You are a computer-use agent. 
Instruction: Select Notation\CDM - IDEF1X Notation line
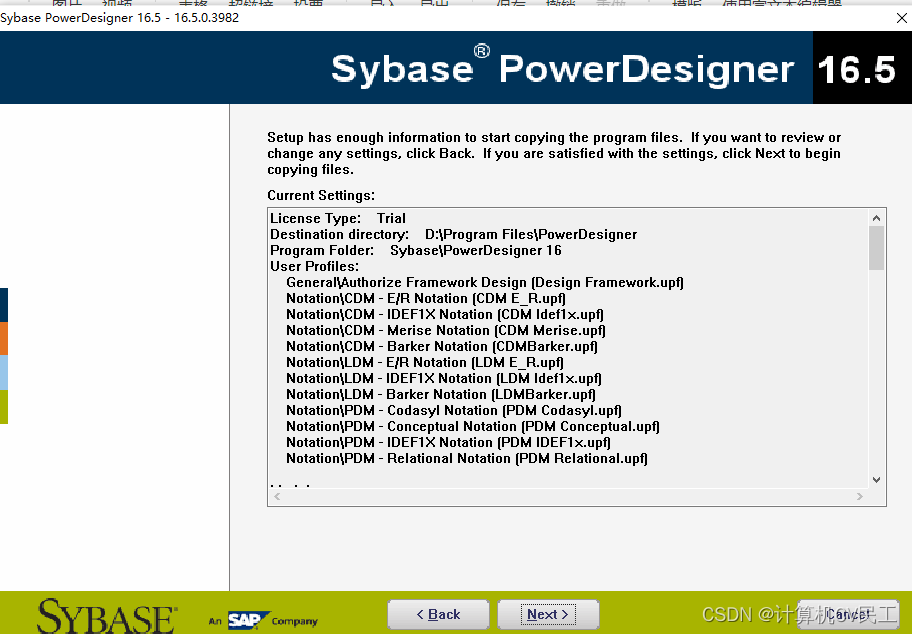445,315
